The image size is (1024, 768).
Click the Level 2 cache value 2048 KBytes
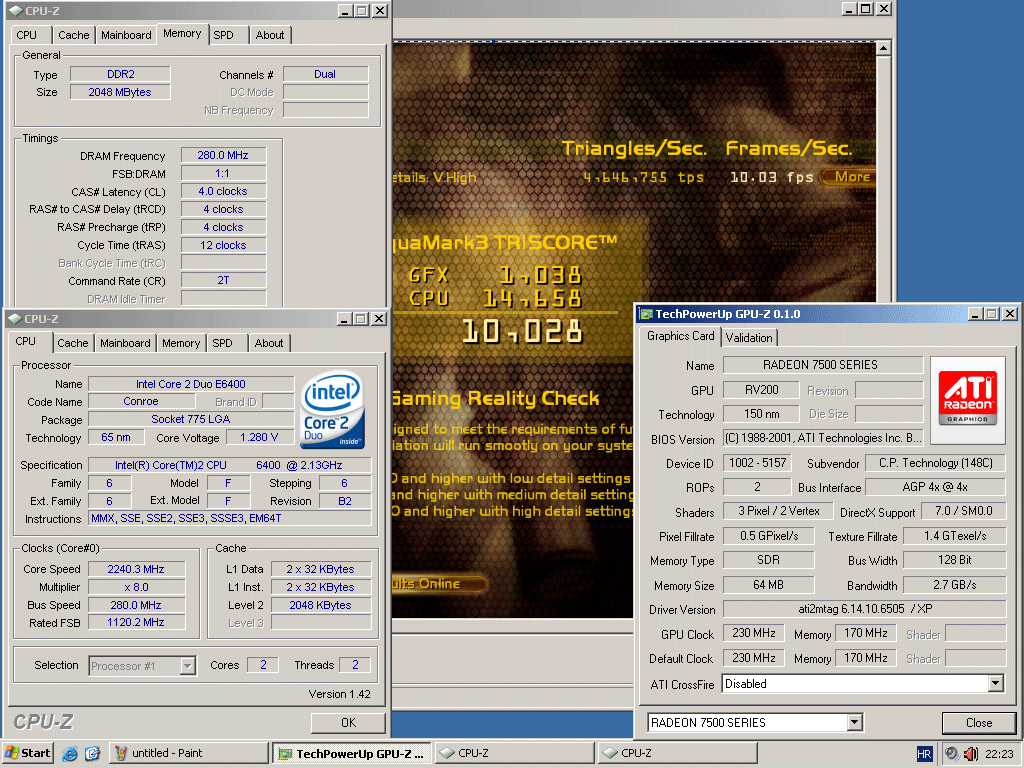point(321,605)
